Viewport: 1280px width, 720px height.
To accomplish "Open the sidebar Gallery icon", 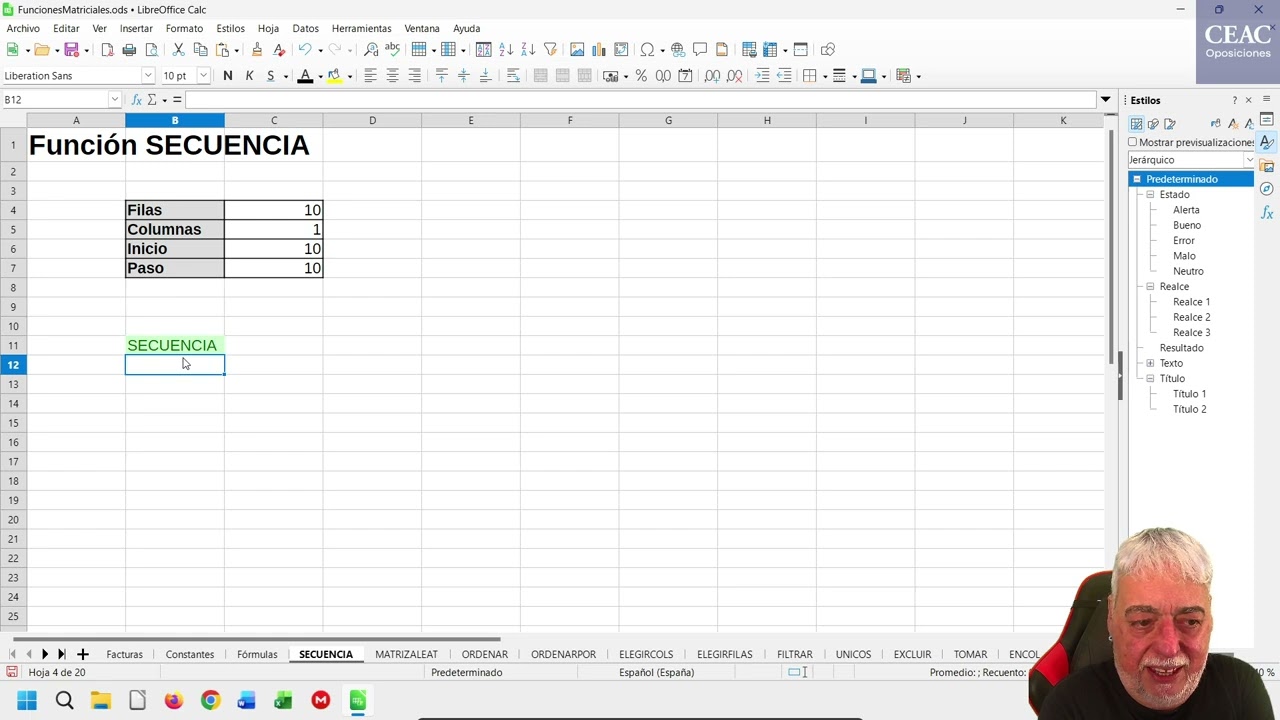I will [x=1267, y=166].
